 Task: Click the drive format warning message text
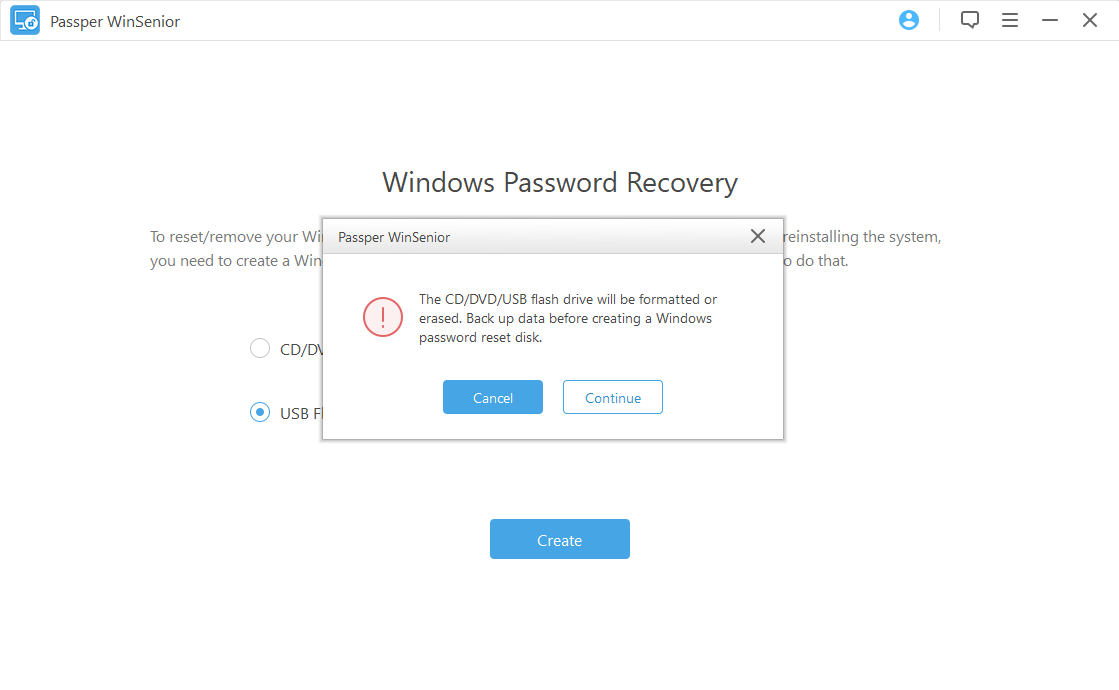click(x=567, y=318)
